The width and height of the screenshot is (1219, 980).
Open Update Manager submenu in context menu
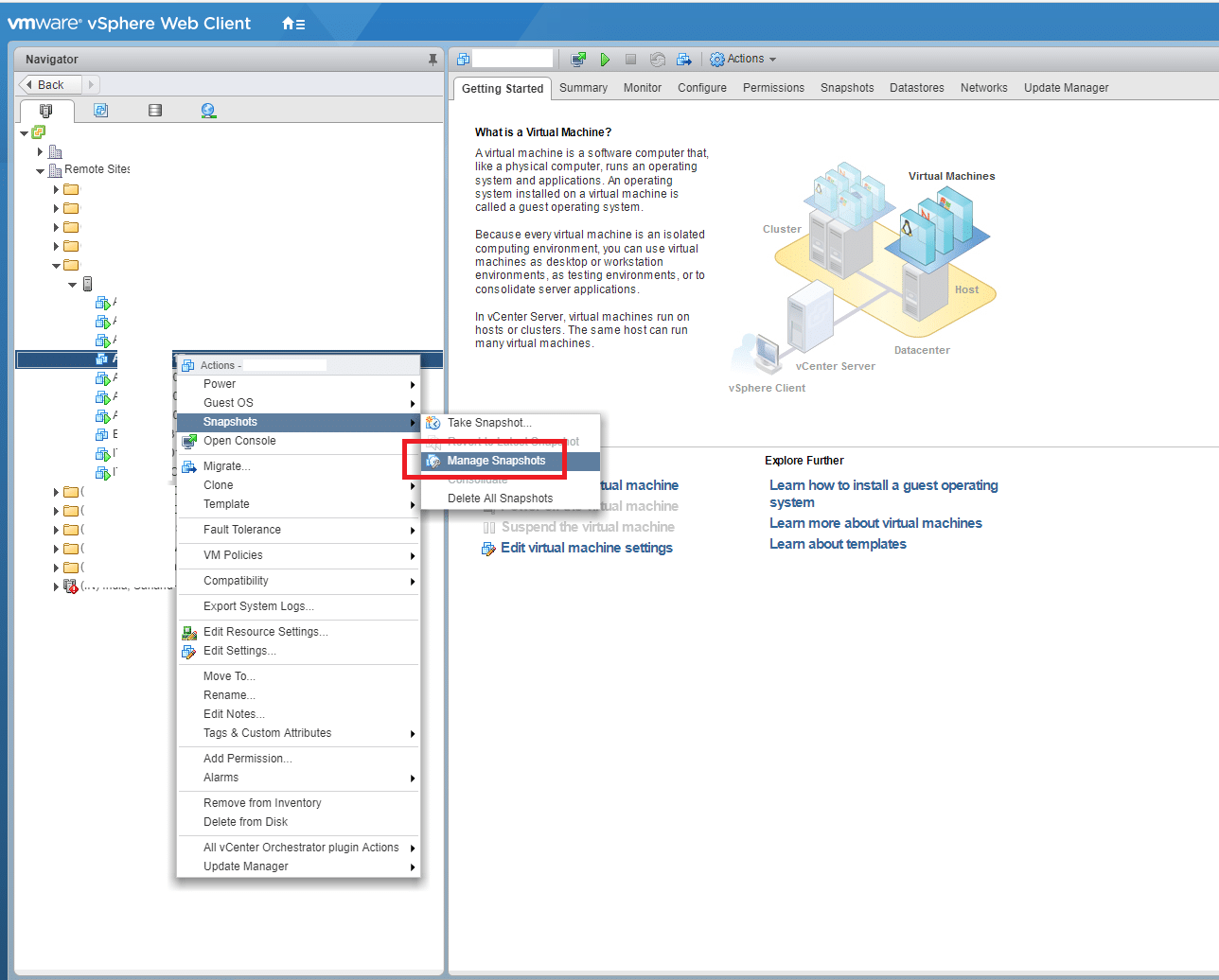coord(298,866)
